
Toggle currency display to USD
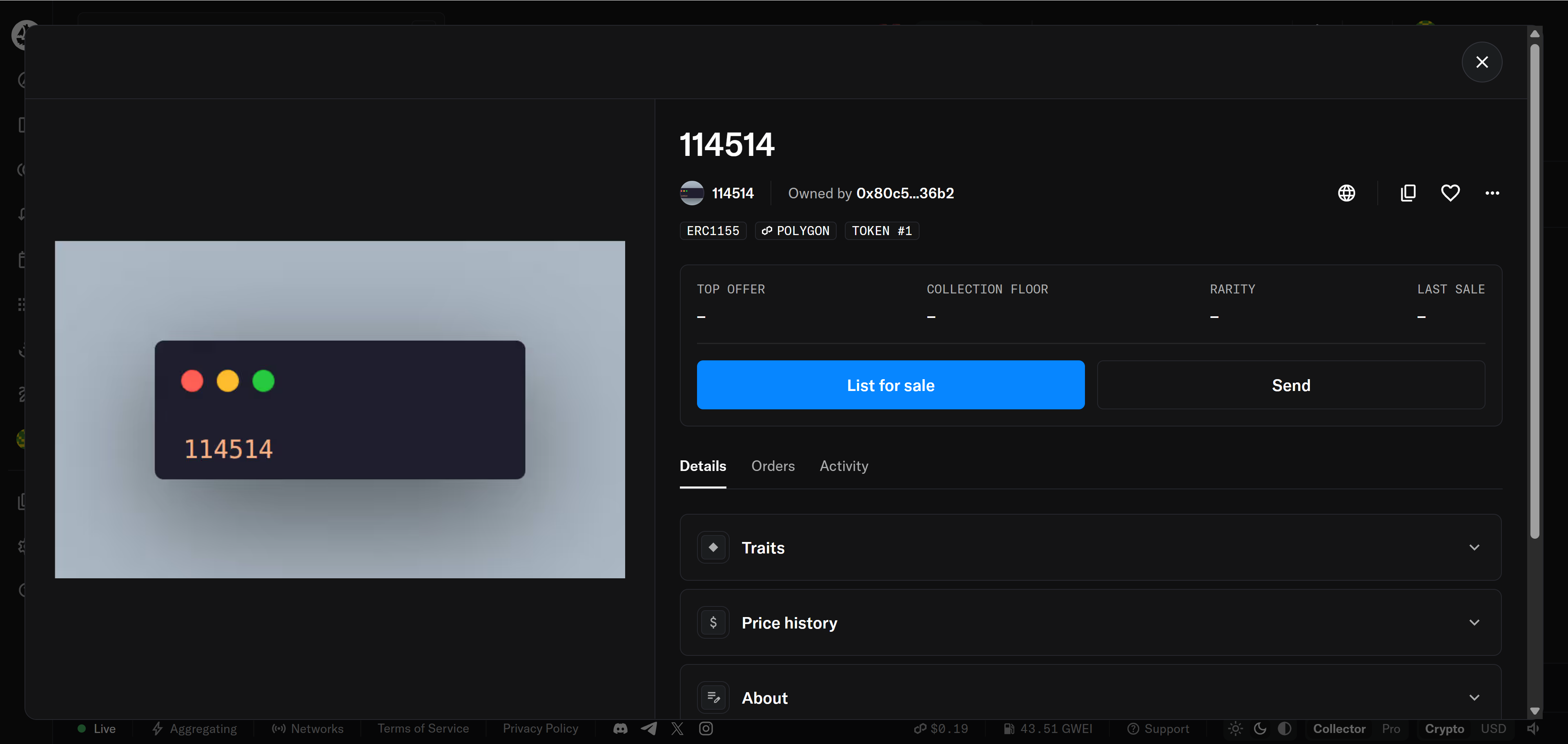click(x=1493, y=728)
